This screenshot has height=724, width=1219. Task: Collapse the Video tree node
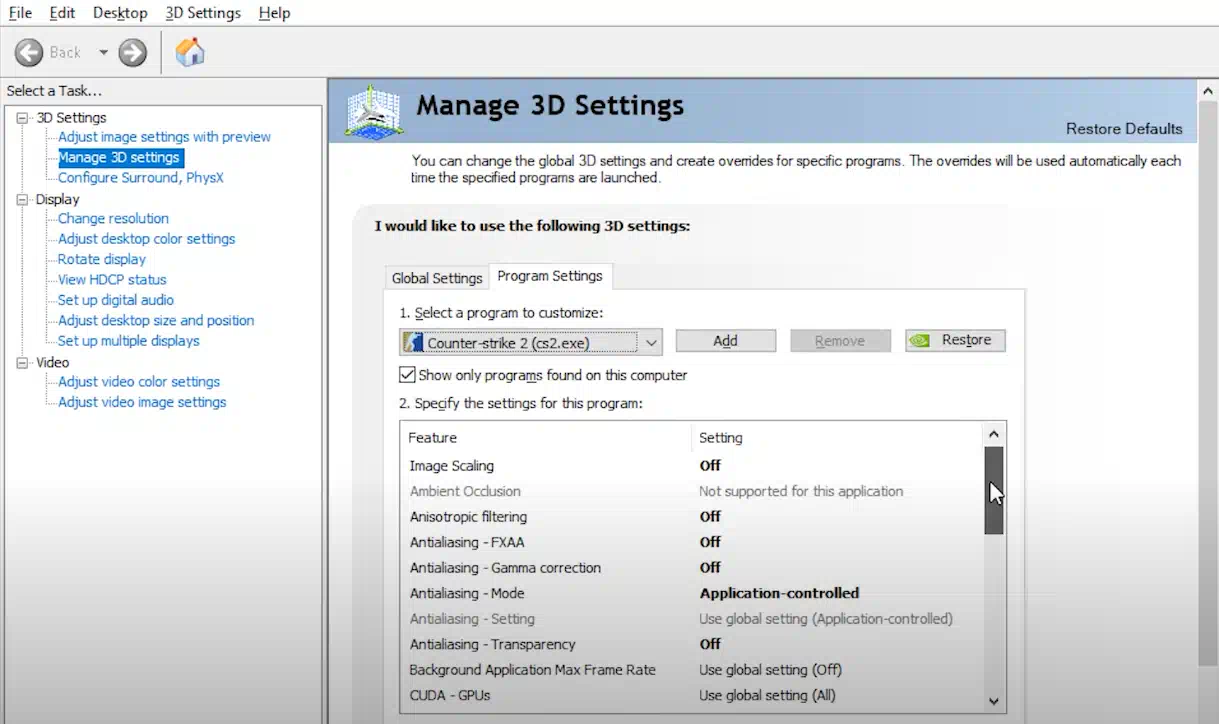[23, 362]
